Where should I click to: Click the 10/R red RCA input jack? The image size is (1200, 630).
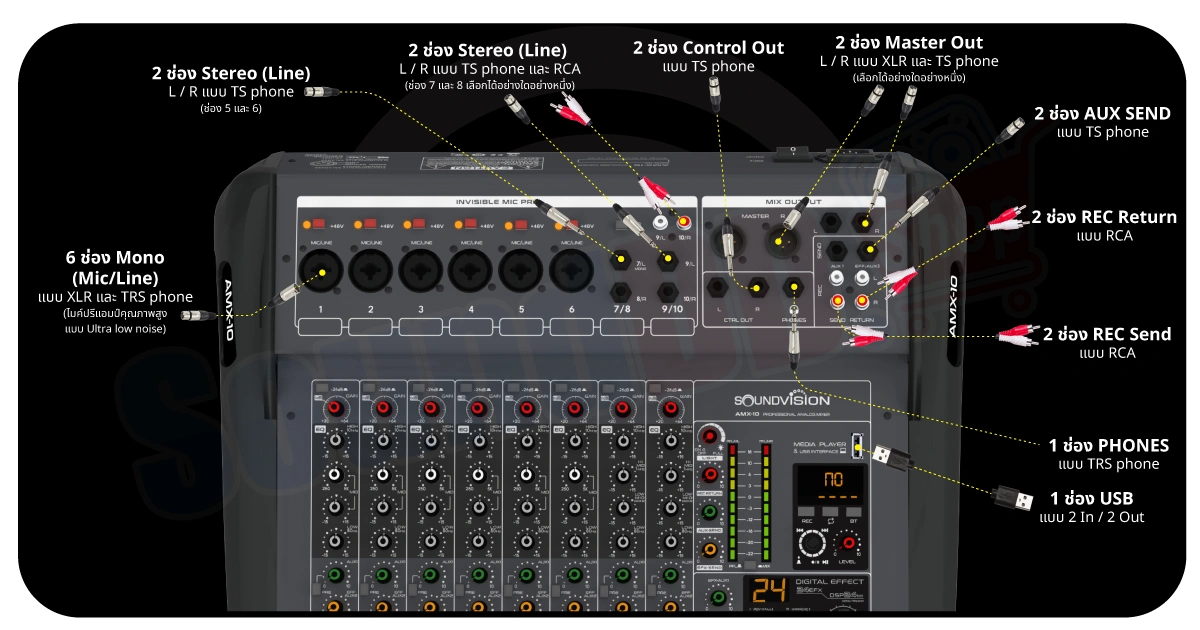684,223
